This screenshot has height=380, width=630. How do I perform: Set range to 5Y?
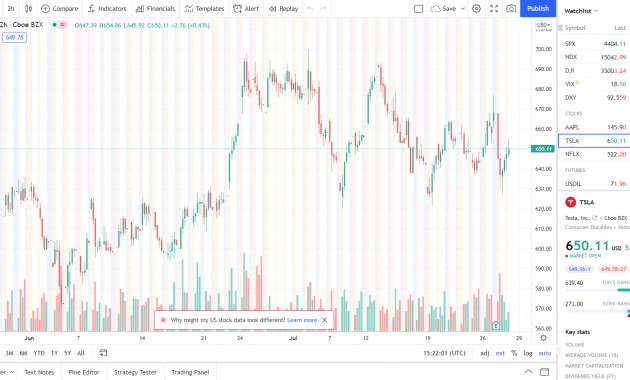68,353
